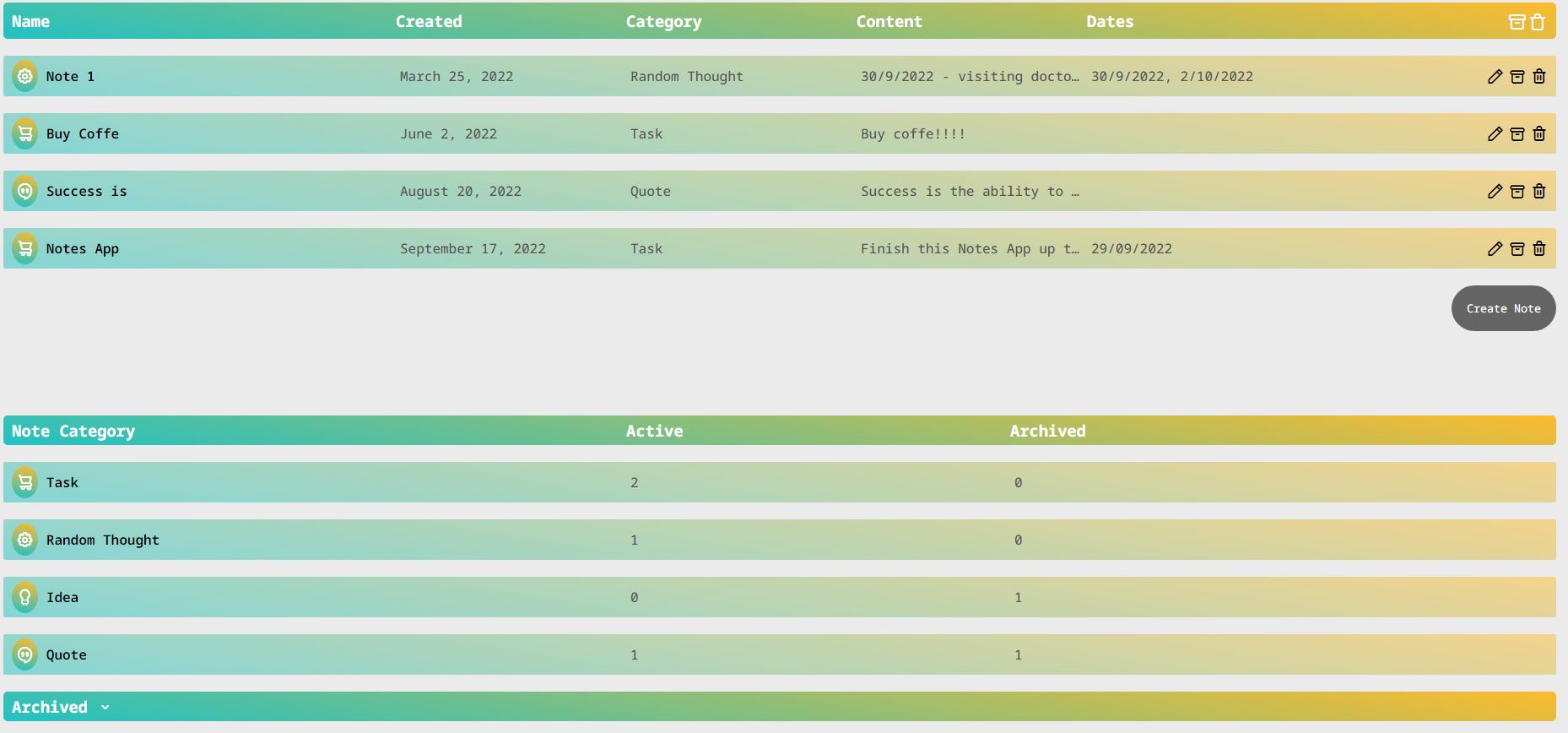
Task: Delete Note 1 using its trash icon
Action: pos(1538,77)
